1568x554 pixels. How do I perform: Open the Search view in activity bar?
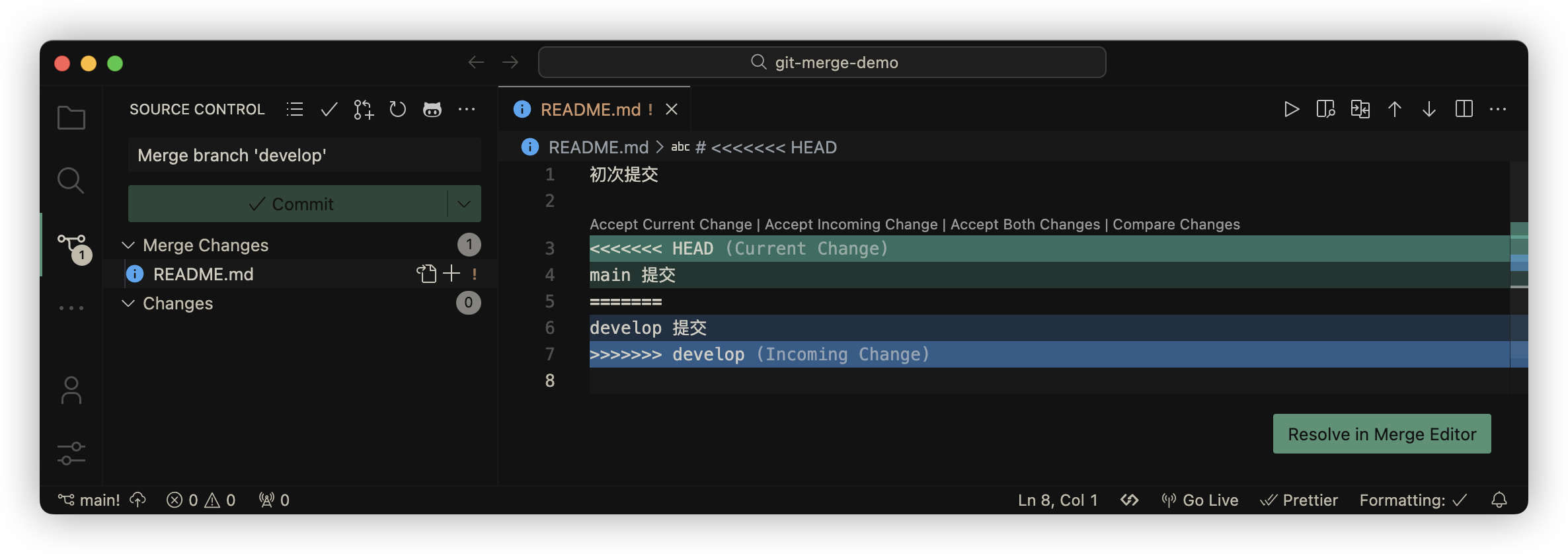[71, 180]
